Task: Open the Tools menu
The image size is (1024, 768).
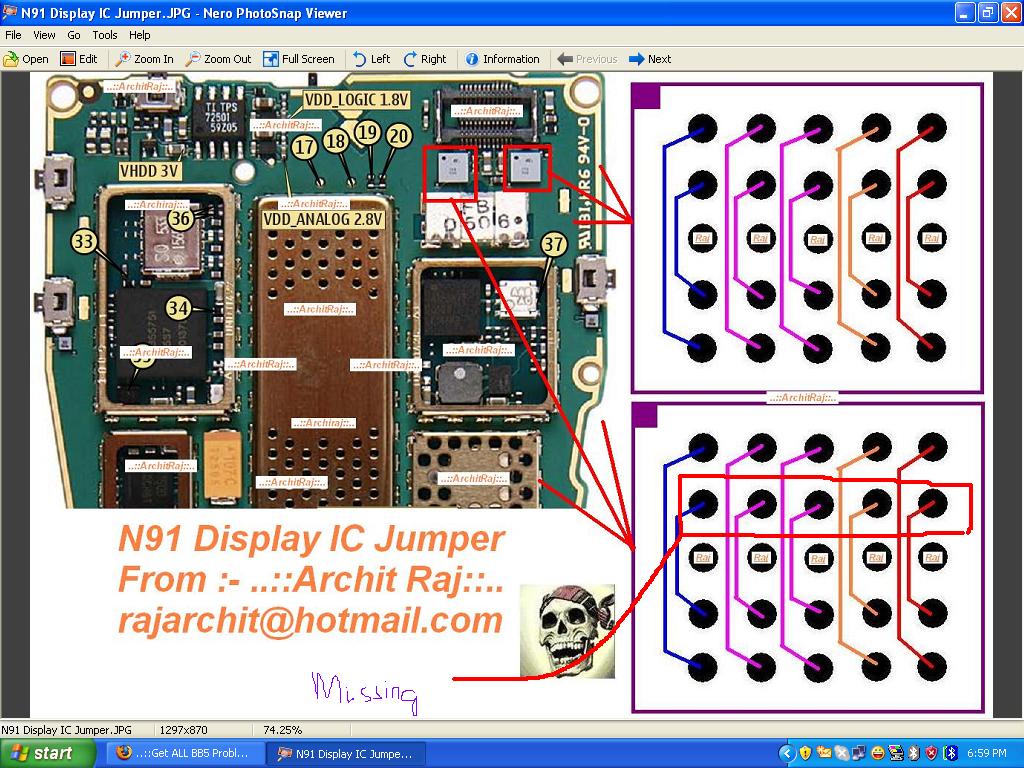Action: click(104, 35)
